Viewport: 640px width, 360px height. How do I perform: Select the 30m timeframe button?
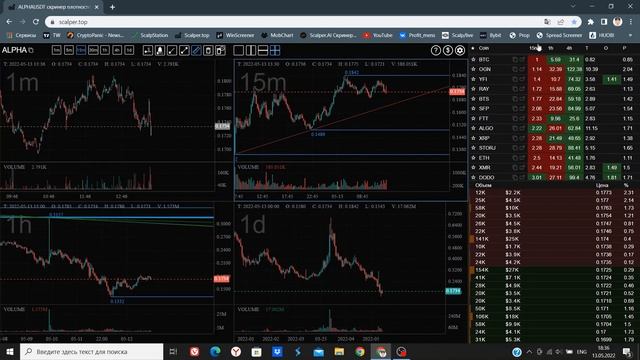[93, 50]
